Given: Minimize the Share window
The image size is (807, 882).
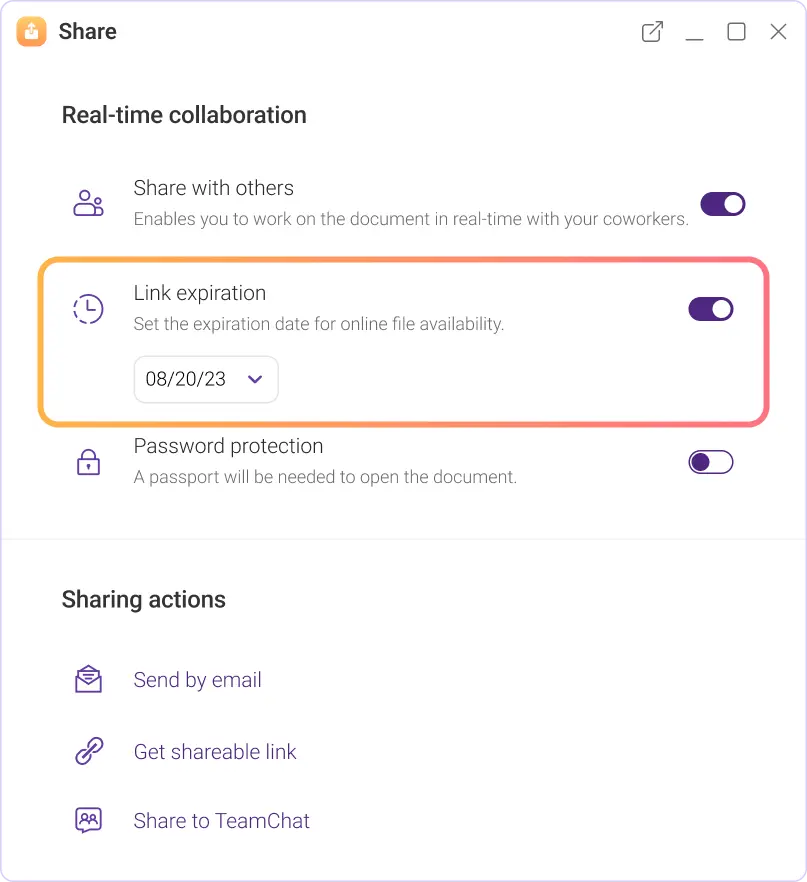Looking at the screenshot, I should pyautogui.click(x=695, y=34).
